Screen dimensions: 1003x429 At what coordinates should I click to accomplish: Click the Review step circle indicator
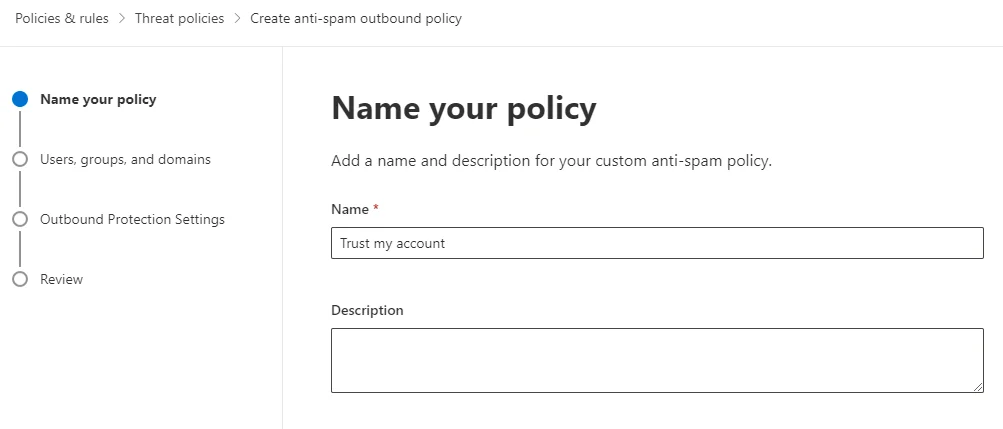pos(20,279)
